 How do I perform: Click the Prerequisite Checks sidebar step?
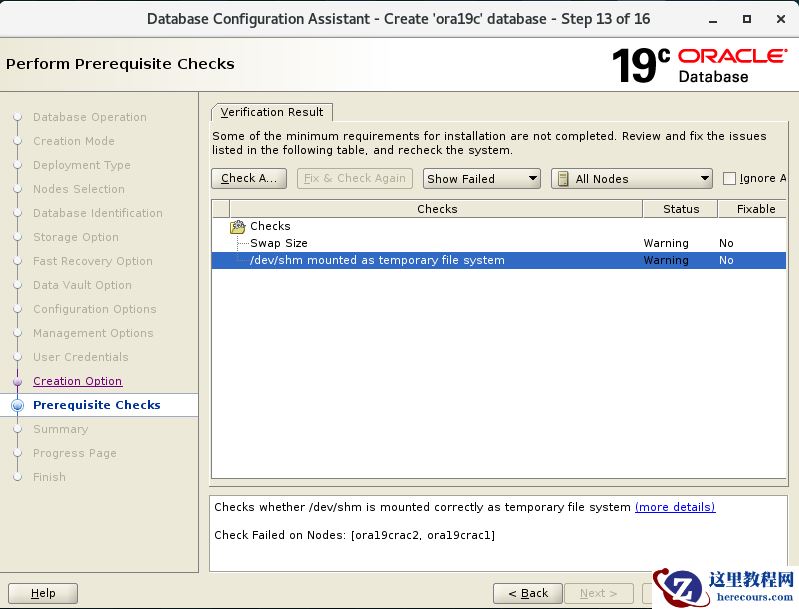coord(97,405)
